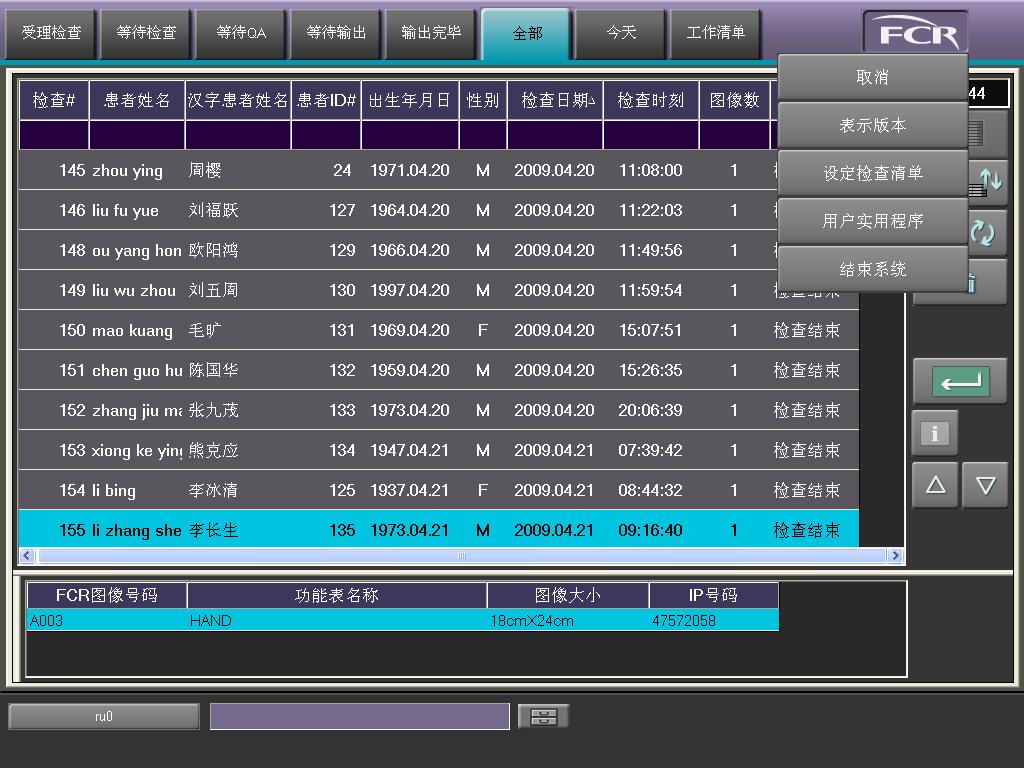
Task: Select the highlighted li zhang she row
Action: (x=438, y=530)
